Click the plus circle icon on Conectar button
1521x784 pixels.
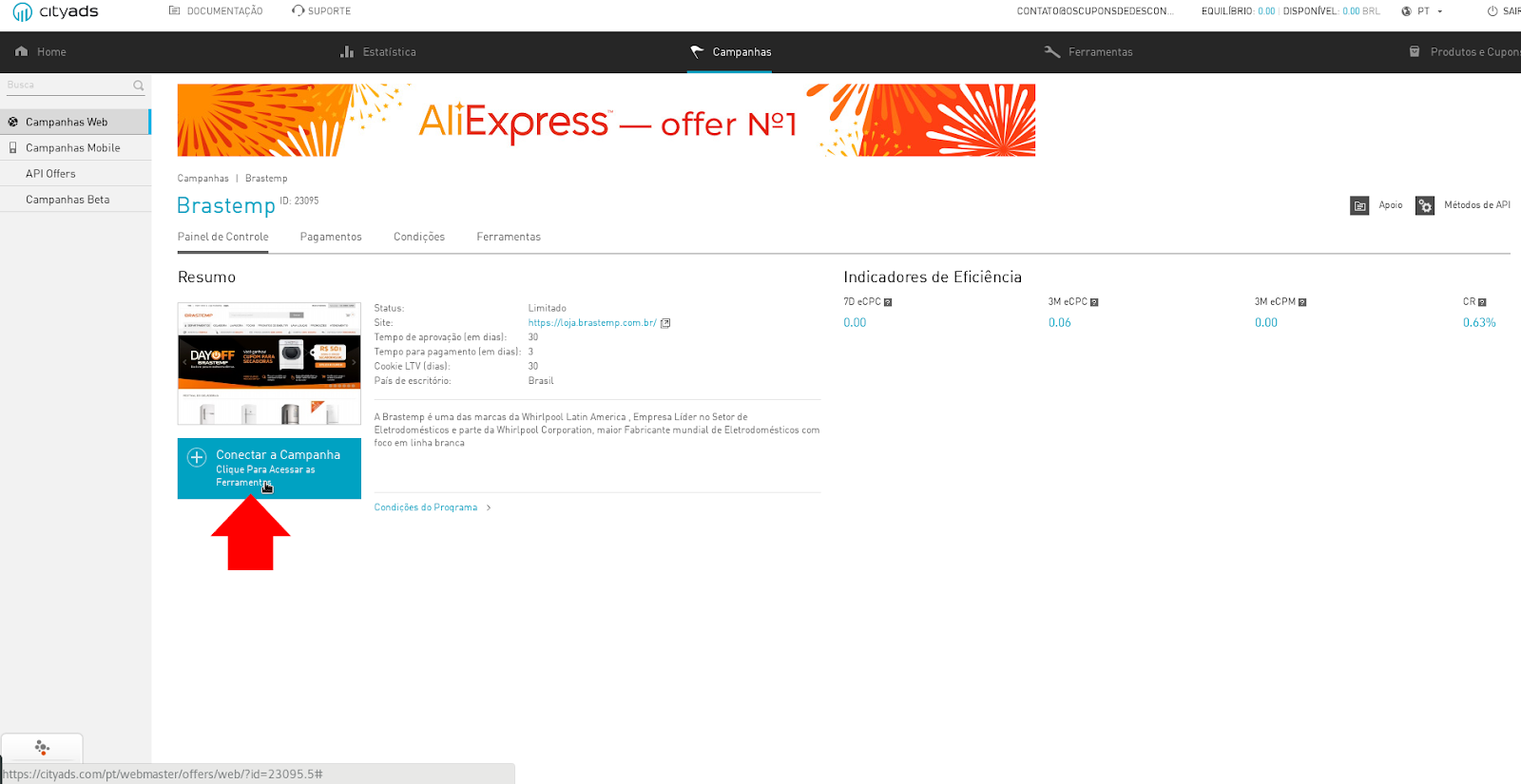coord(197,457)
